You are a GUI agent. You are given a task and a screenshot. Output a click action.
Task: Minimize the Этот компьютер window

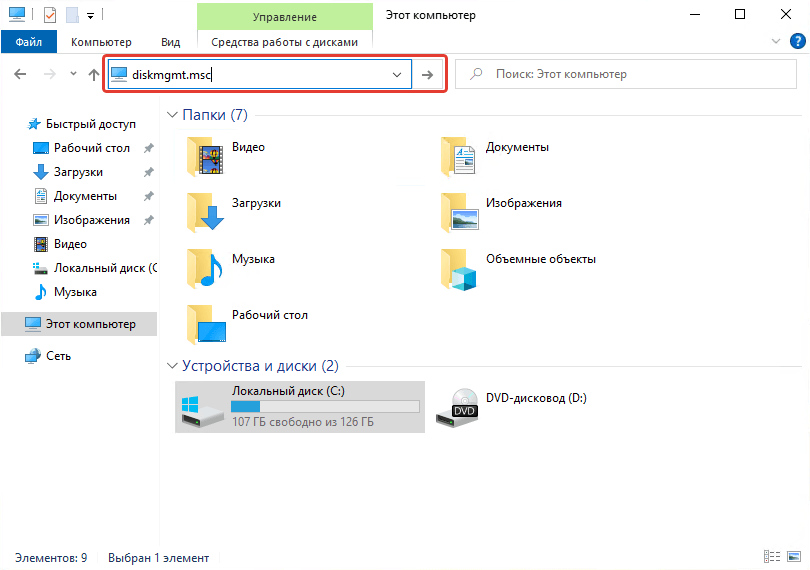pyautogui.click(x=695, y=14)
